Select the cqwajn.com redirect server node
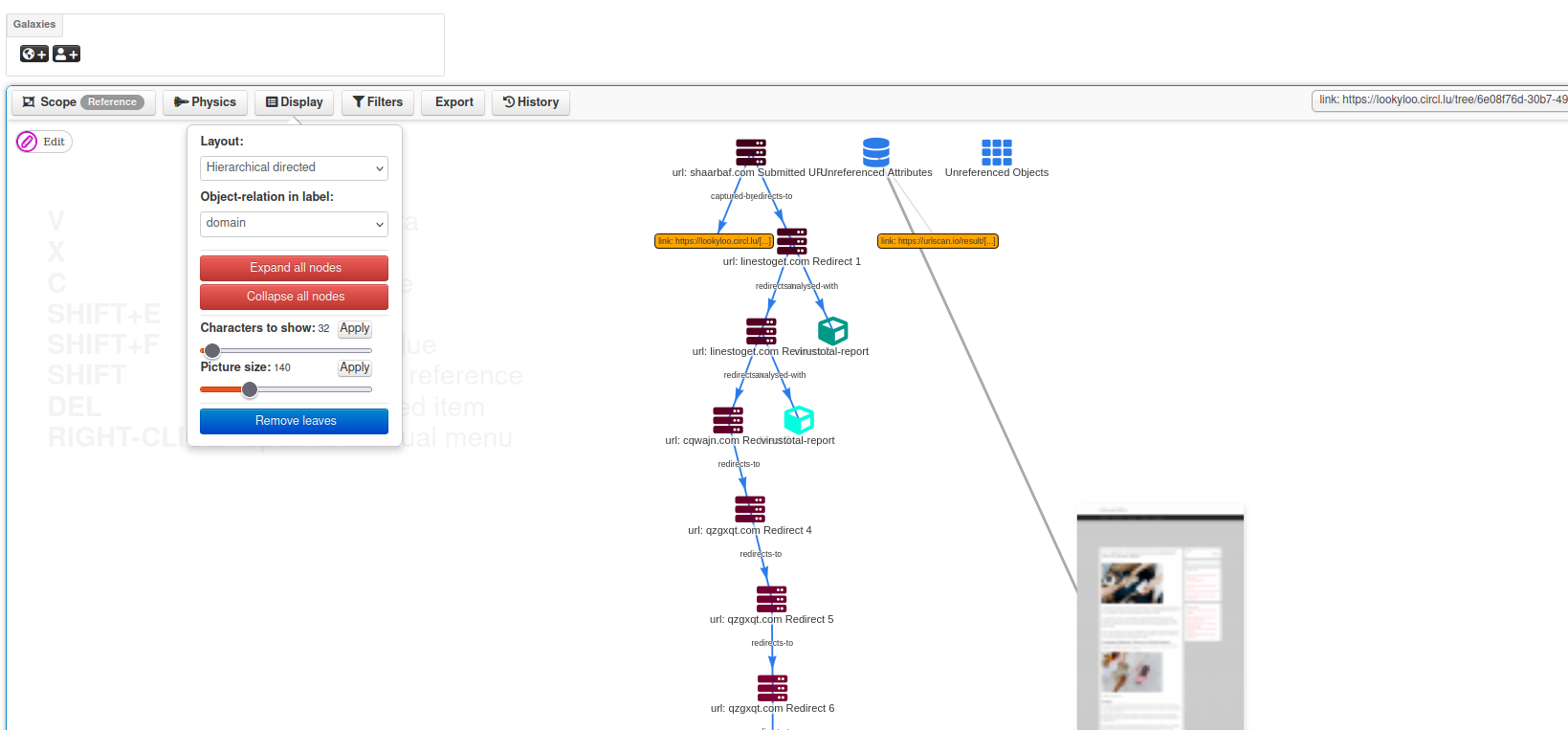 pos(728,420)
